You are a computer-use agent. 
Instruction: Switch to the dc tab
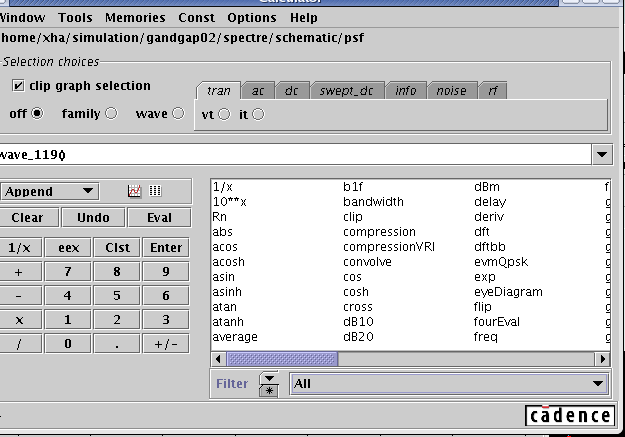291,91
